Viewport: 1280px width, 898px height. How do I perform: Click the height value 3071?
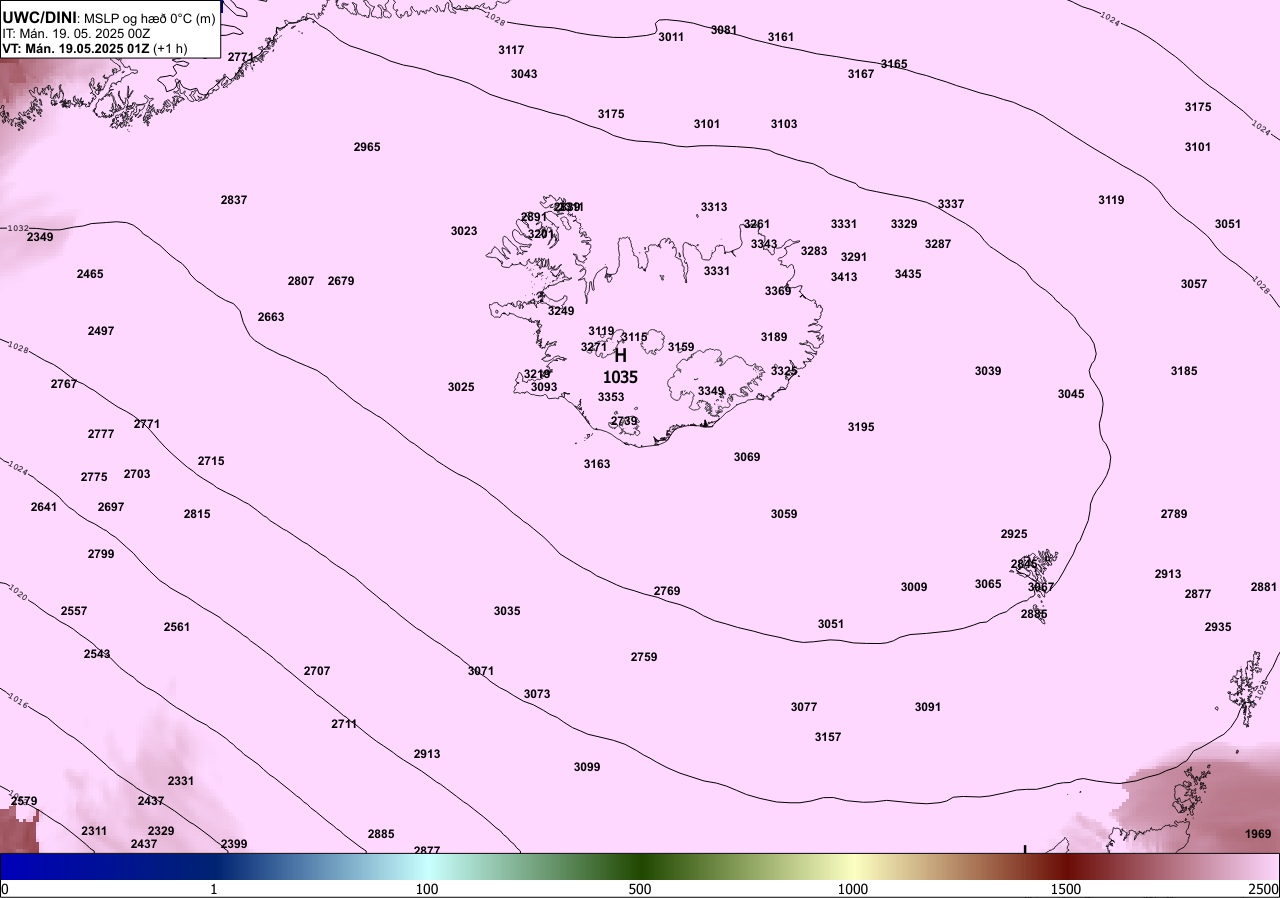[x=481, y=671]
